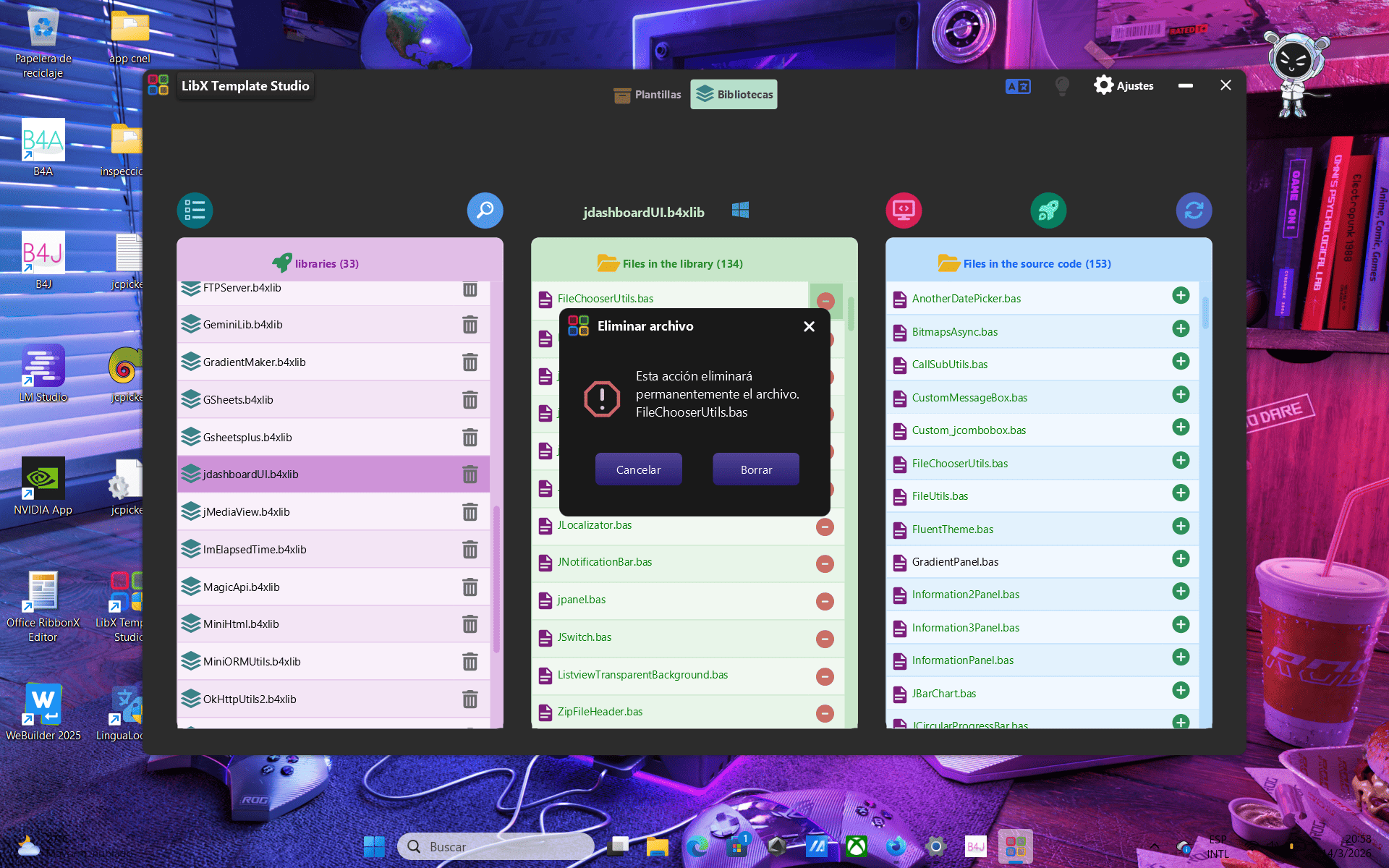Image resolution: width=1389 pixels, height=868 pixels.
Task: Open the libraries list view icon
Action: [x=195, y=210]
